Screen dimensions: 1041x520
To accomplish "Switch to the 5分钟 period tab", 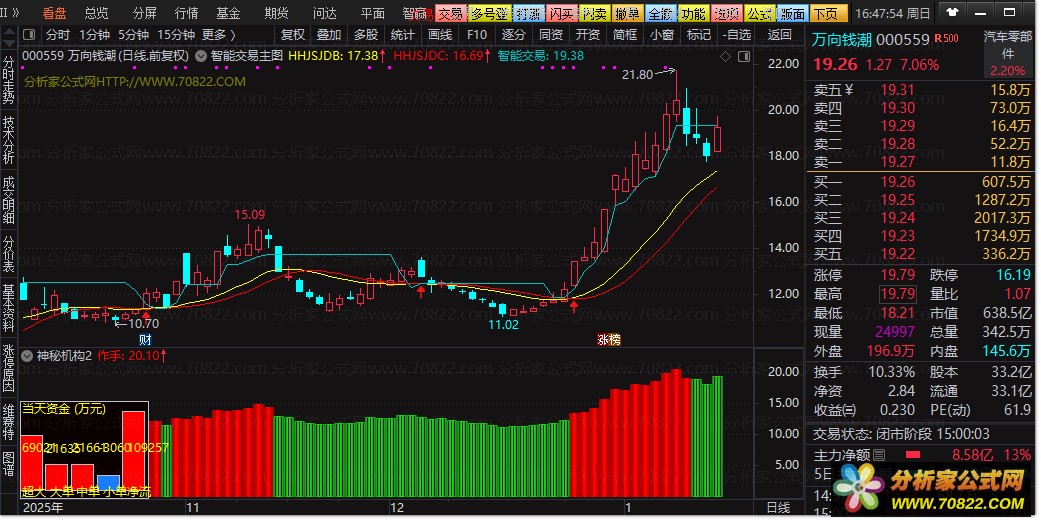I will click(133, 34).
